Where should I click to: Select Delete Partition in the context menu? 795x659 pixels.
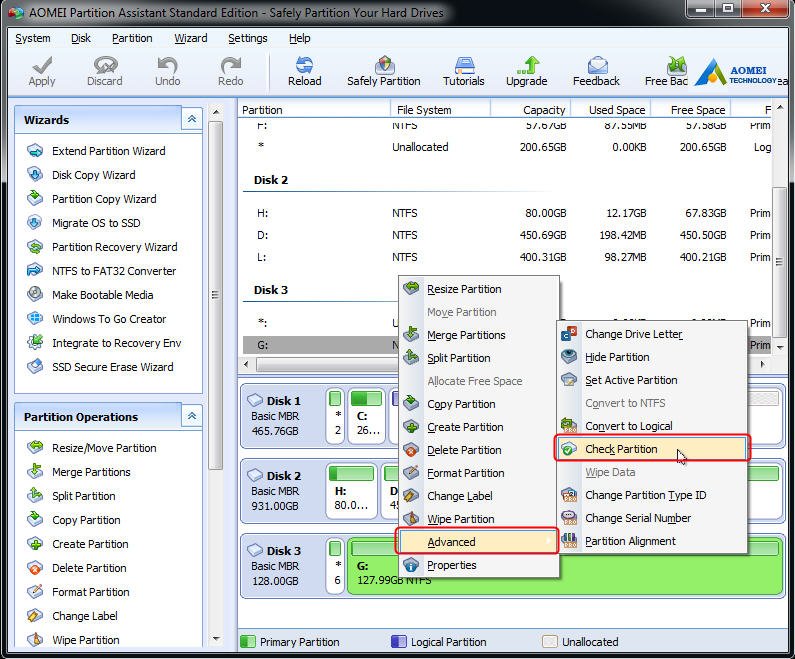[479, 450]
